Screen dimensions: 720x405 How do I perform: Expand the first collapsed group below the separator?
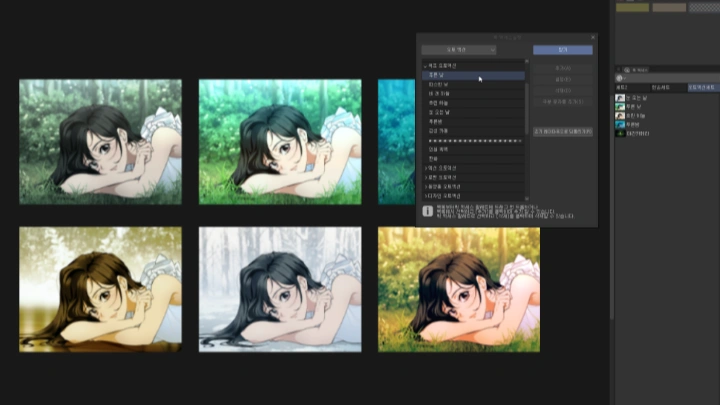[x=425, y=169]
